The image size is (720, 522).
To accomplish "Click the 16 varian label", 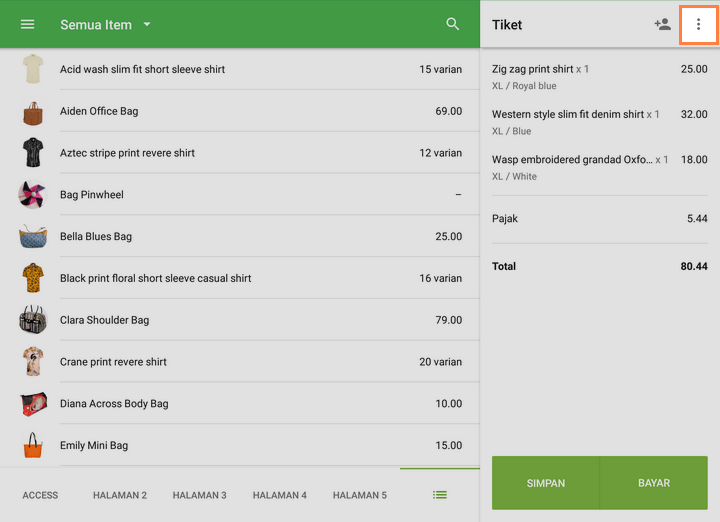I will [440, 278].
